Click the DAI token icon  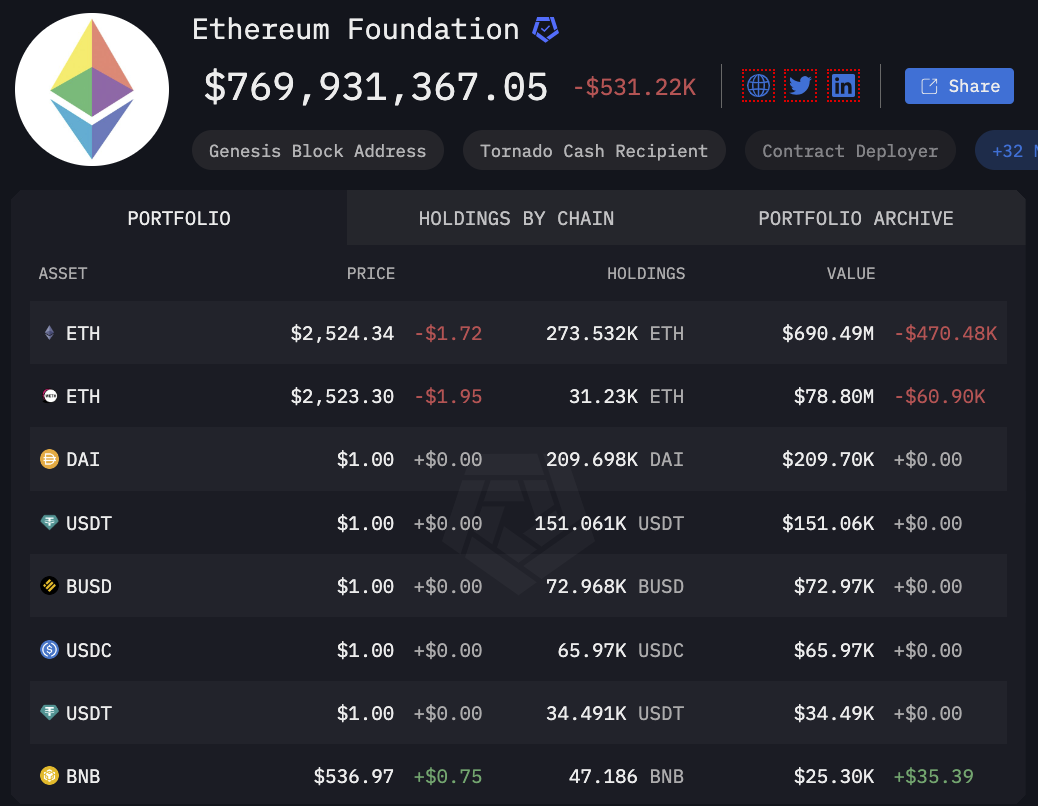click(x=50, y=459)
